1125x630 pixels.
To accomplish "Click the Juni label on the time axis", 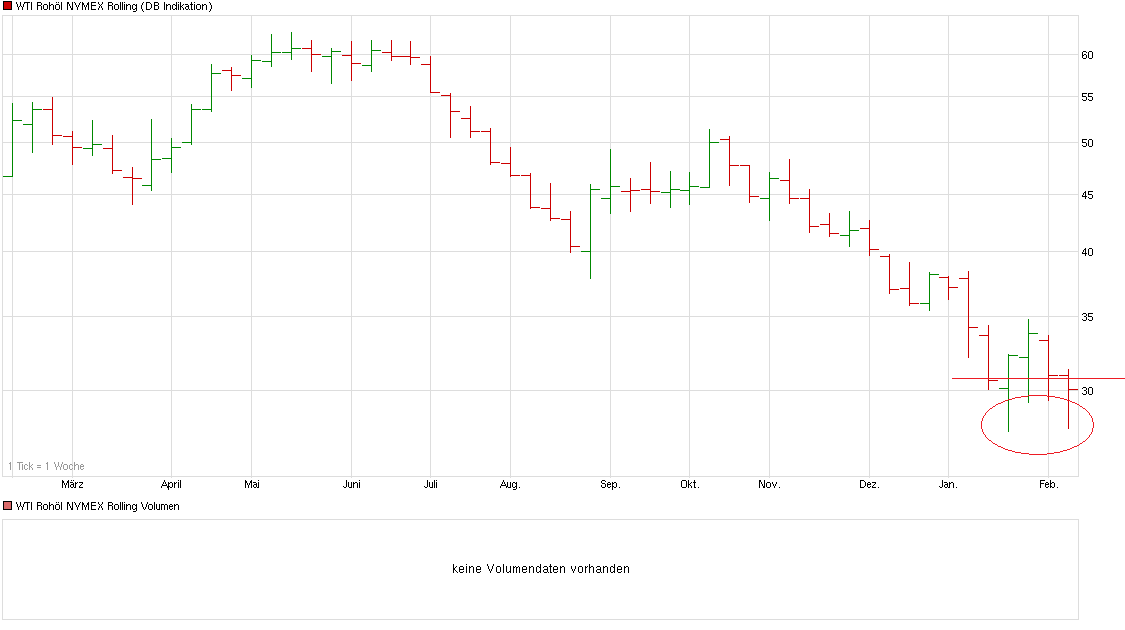I will click(x=352, y=483).
